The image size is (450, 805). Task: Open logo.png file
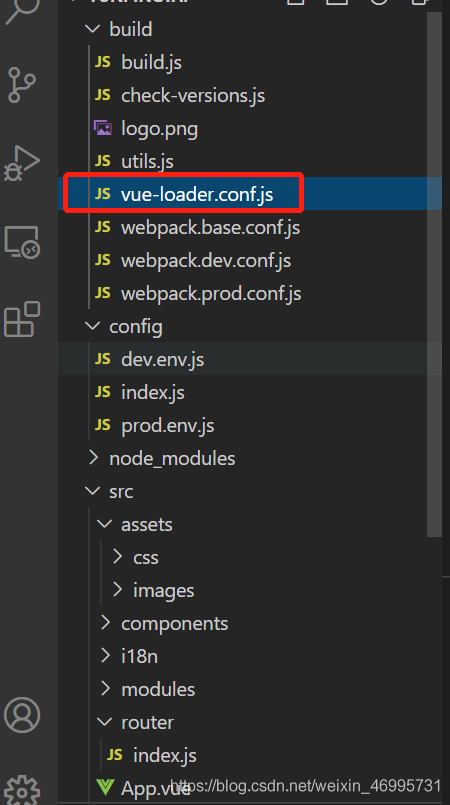(x=160, y=128)
